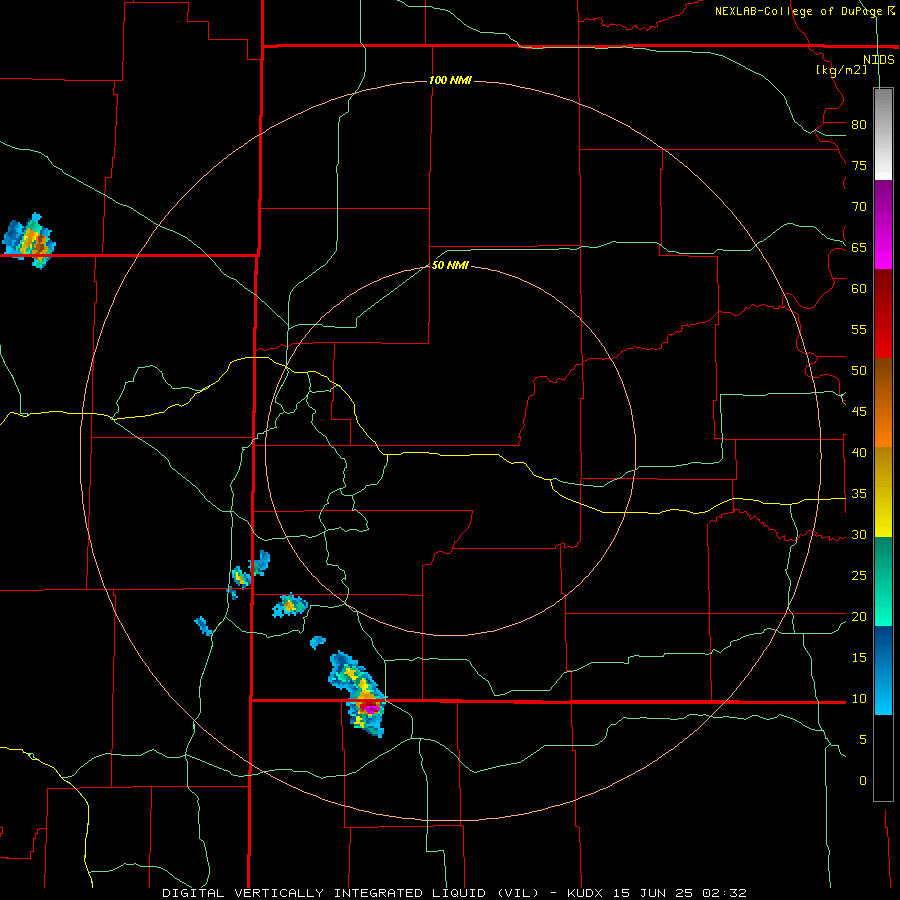Select the magenta-purple segment of color scale
900x900 pixels.
click(883, 224)
